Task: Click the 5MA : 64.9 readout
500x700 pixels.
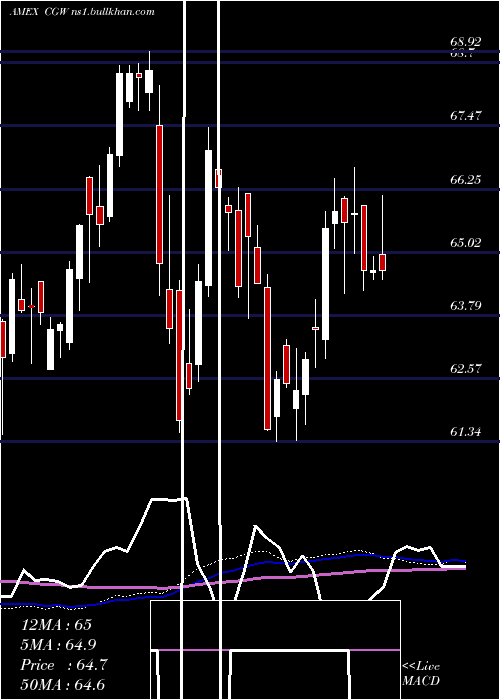Action: (58, 645)
